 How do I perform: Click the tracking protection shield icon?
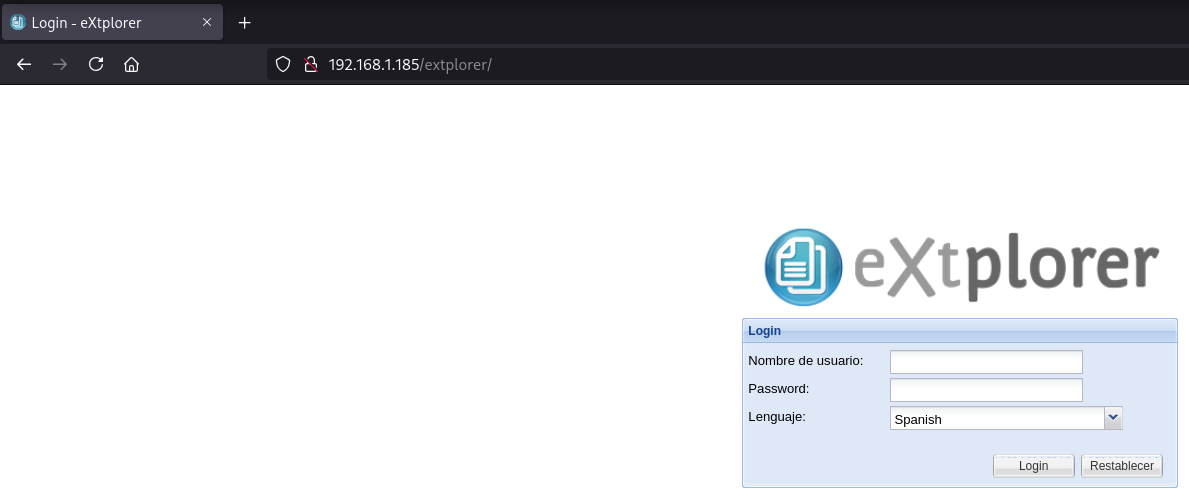point(283,65)
